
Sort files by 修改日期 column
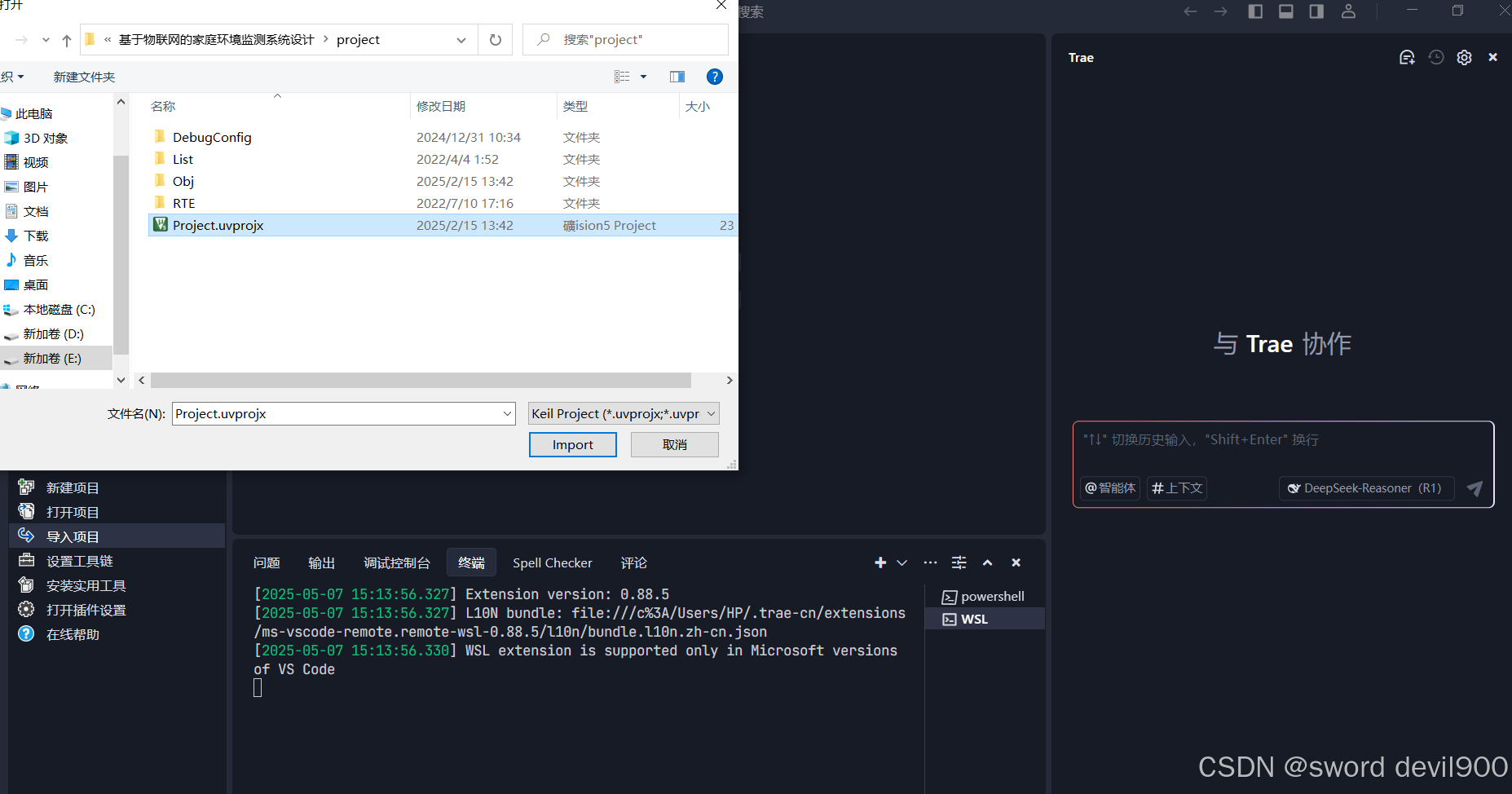point(441,107)
